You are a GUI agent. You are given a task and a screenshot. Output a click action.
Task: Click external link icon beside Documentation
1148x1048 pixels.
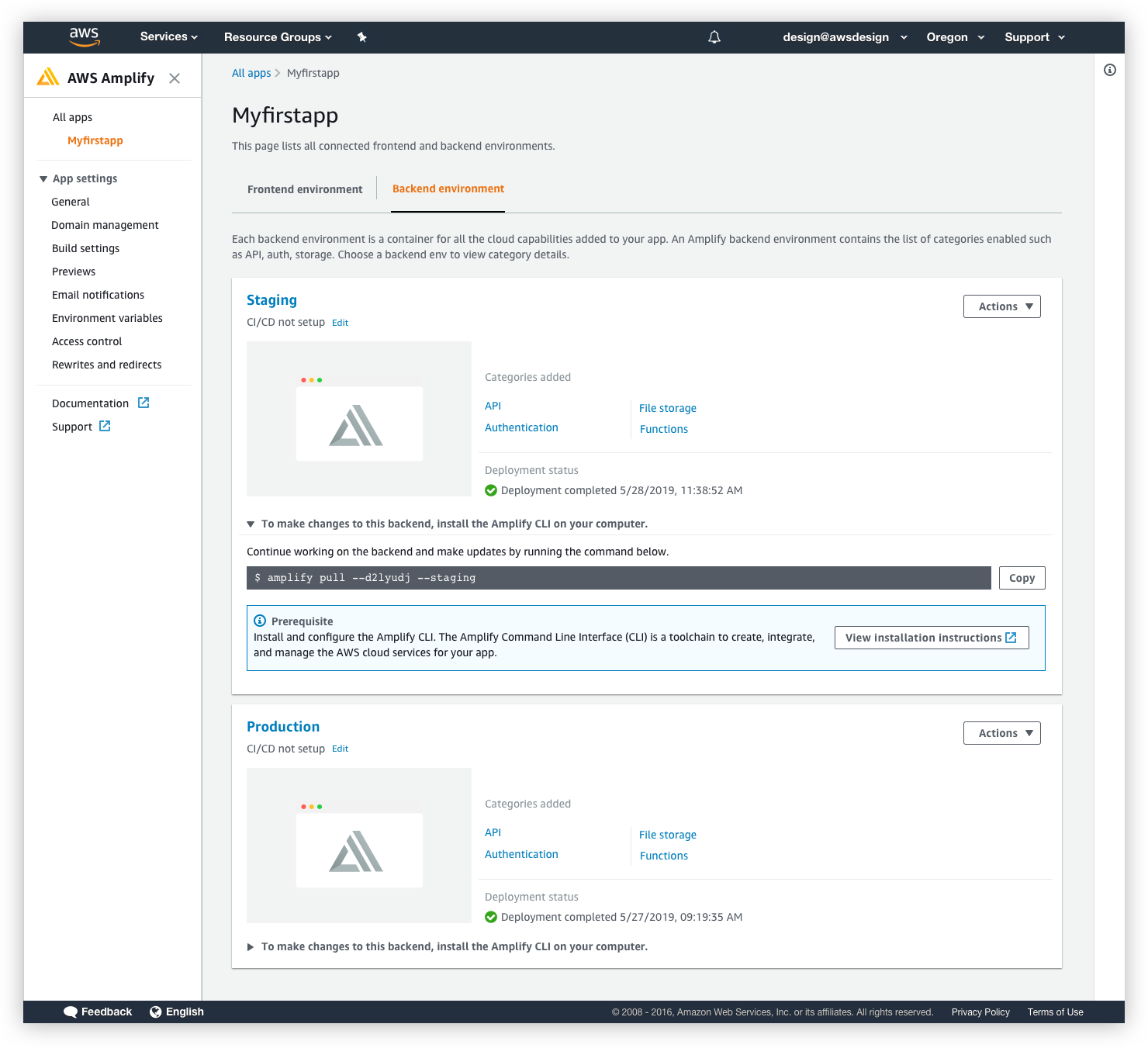click(143, 403)
